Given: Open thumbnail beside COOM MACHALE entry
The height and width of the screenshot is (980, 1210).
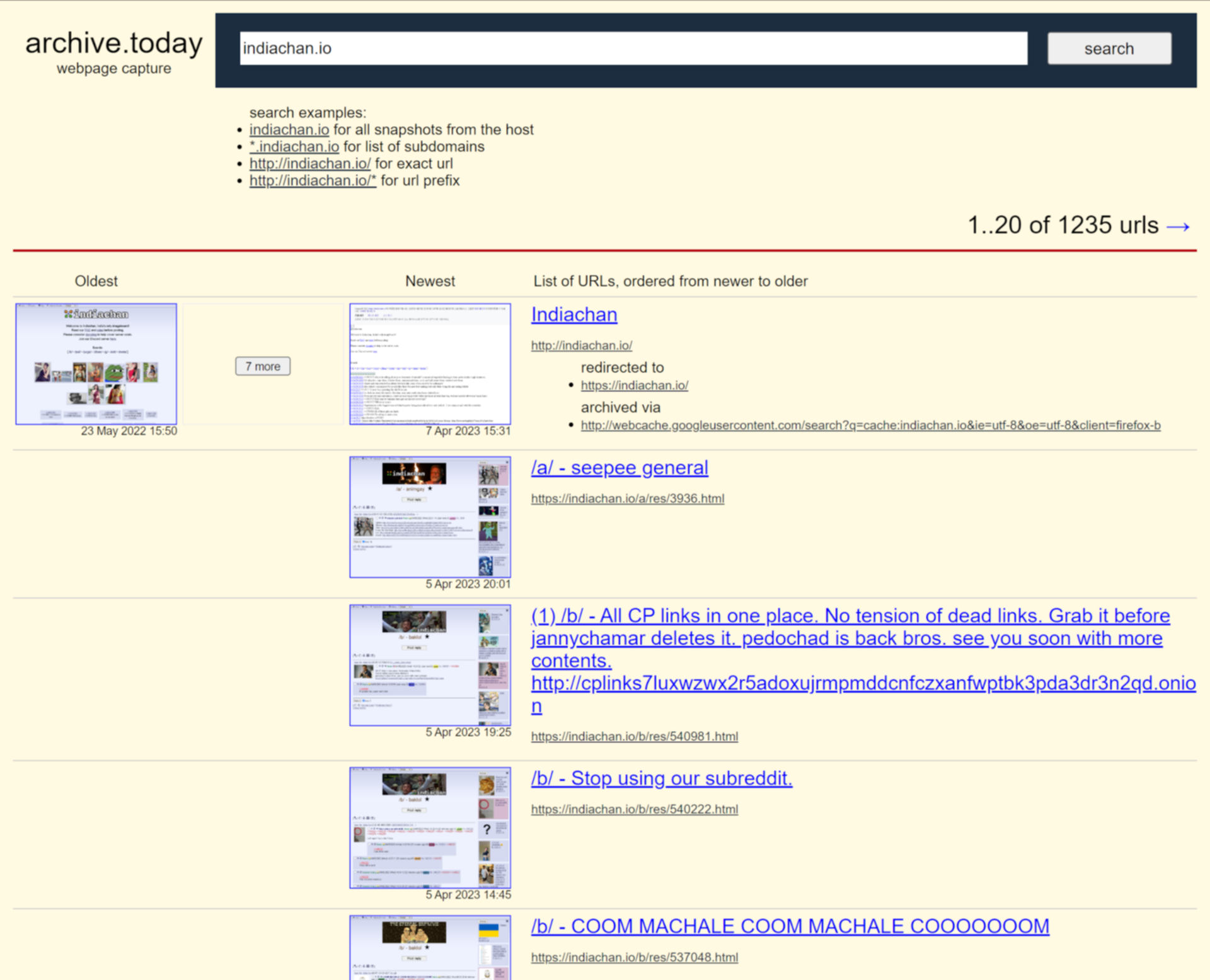Looking at the screenshot, I should (430, 947).
